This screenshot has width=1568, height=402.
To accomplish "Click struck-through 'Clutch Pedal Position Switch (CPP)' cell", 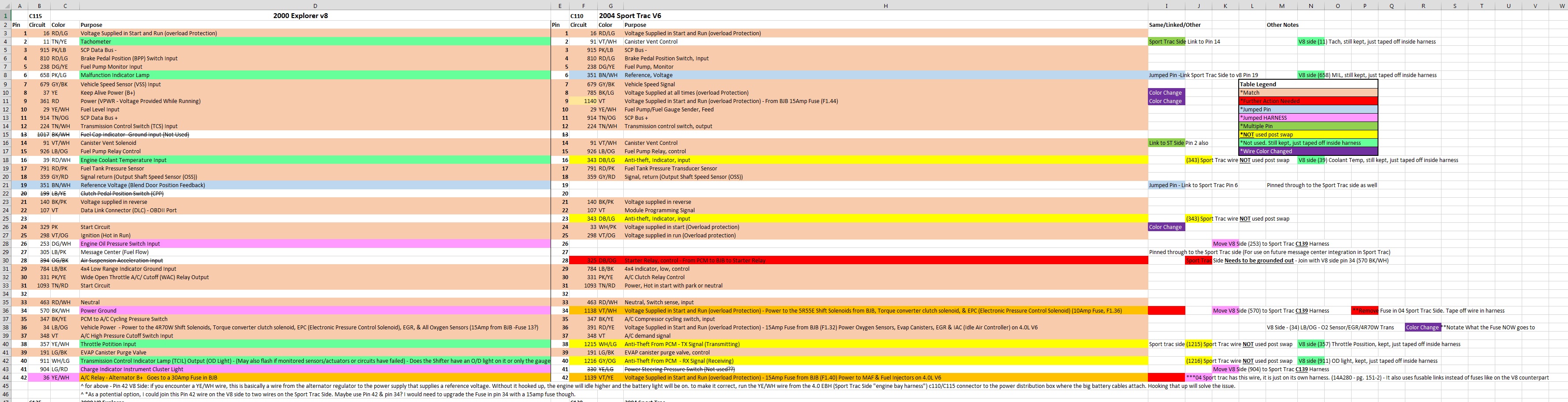I will coord(315,193).
